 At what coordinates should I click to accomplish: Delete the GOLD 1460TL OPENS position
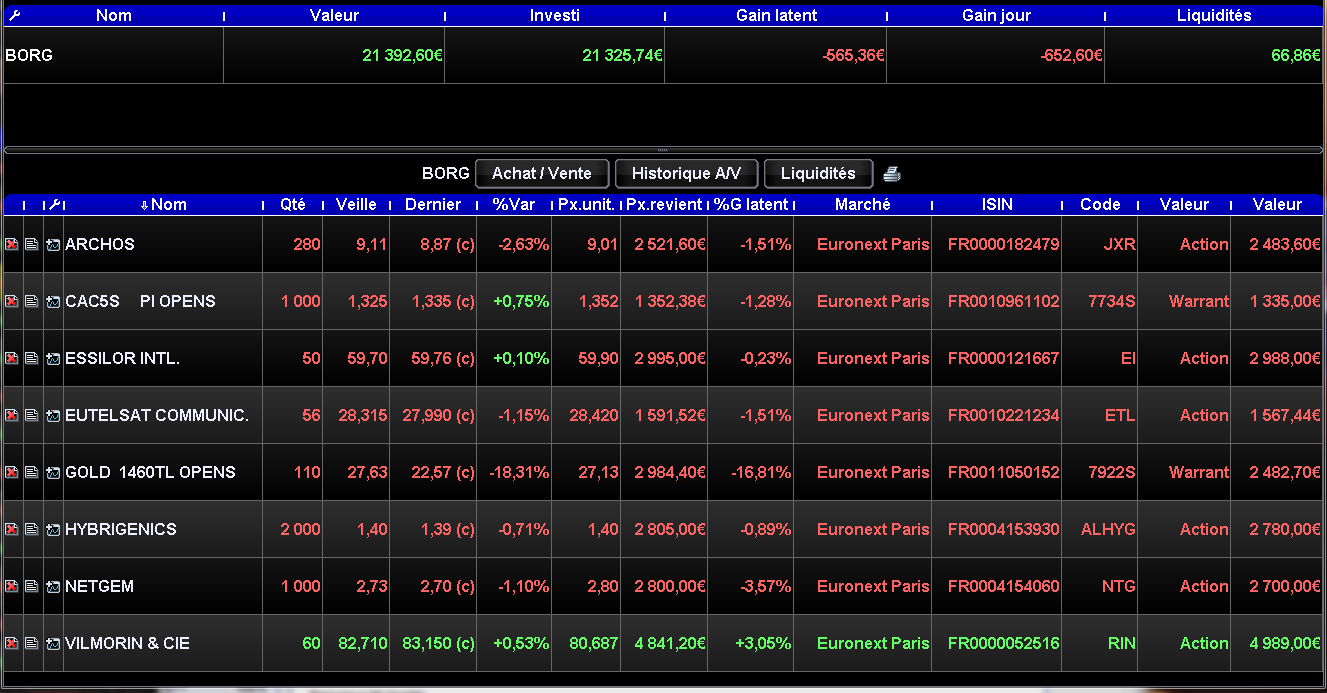point(12,472)
